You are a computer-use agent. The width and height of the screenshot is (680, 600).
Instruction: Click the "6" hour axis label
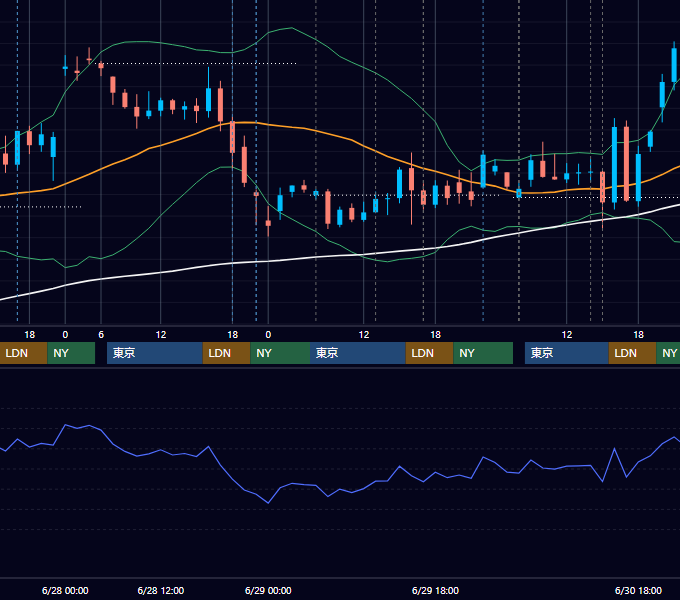[x=101, y=335]
